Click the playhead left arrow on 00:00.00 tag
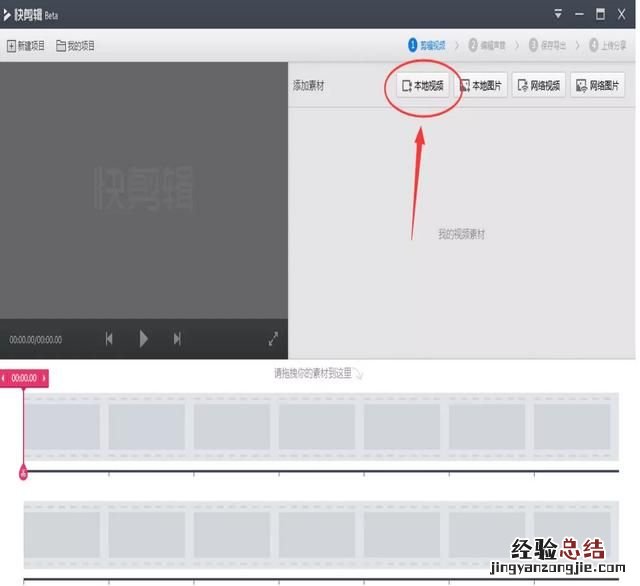This screenshot has height=586, width=640. (x=4, y=378)
